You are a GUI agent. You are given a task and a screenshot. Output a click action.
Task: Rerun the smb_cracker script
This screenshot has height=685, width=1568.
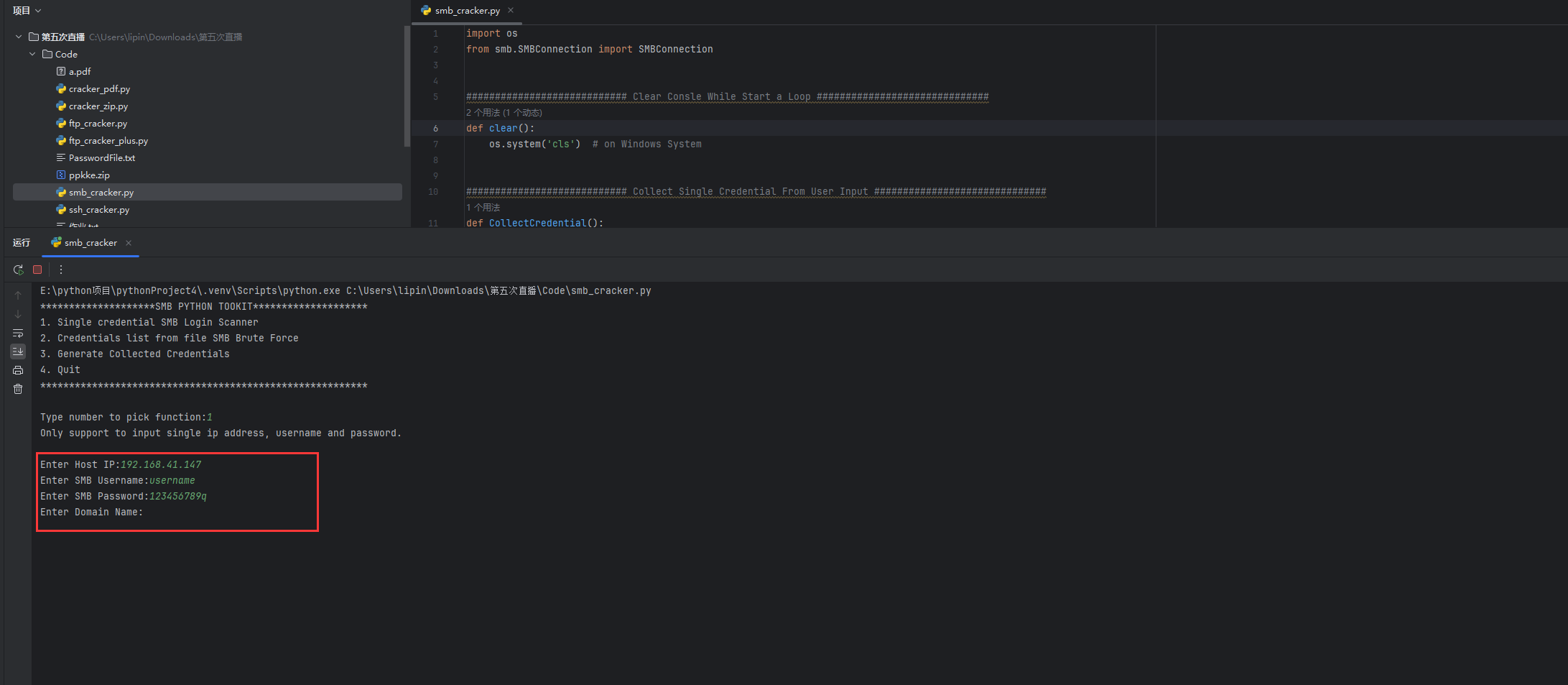coord(18,270)
